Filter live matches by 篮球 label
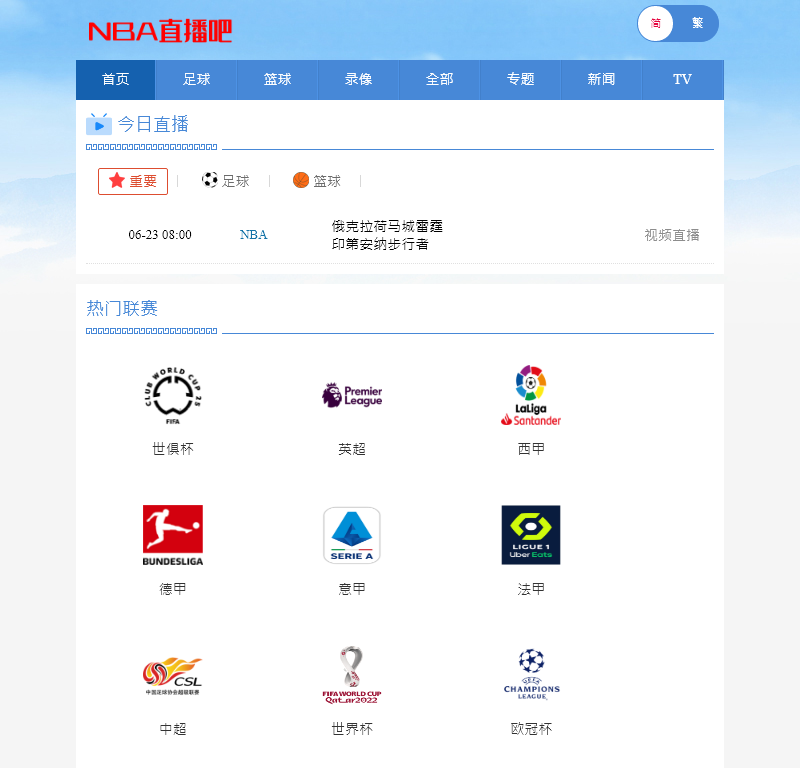Viewport: 800px width, 768px height. (x=327, y=181)
